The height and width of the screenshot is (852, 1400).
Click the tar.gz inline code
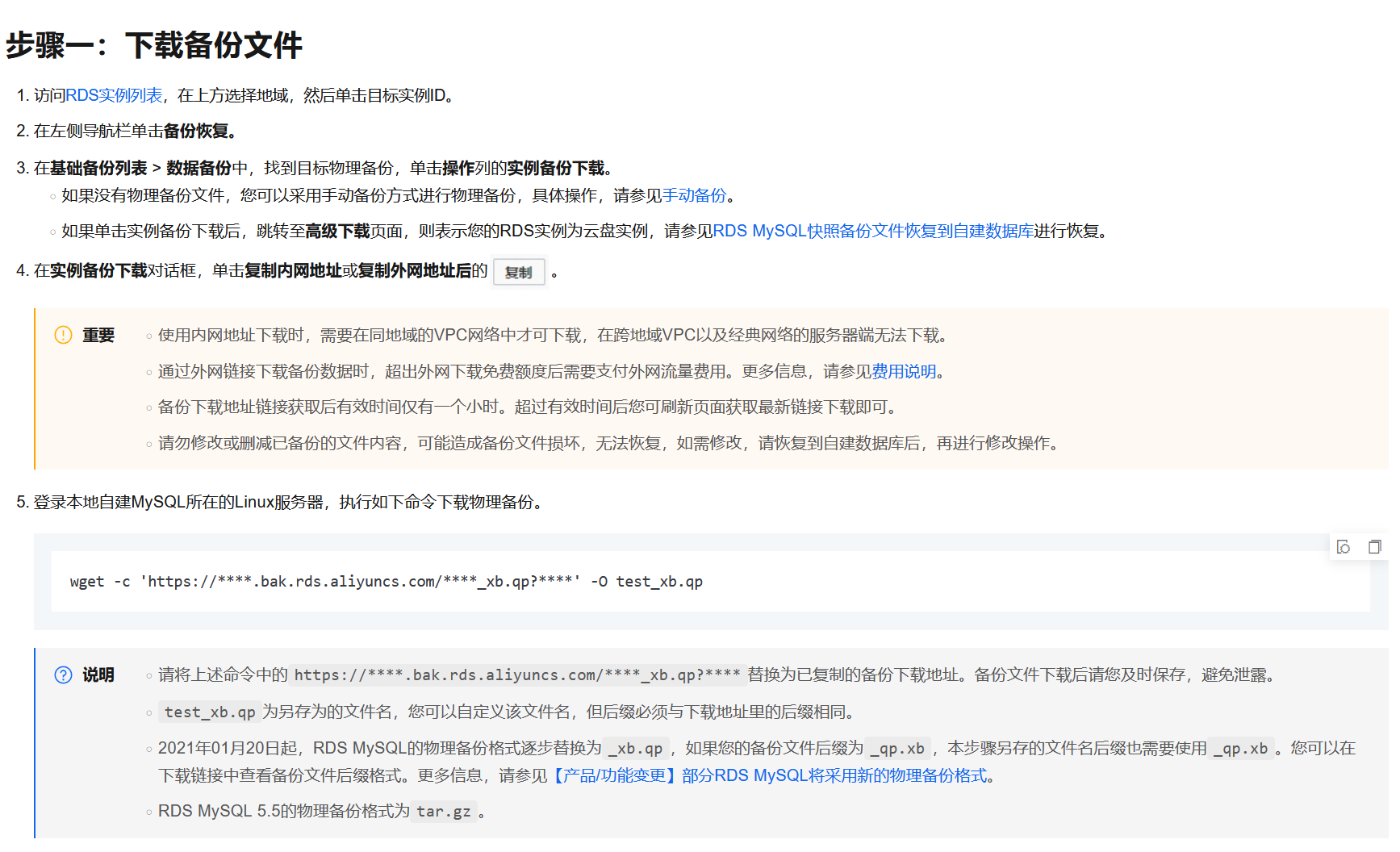point(444,812)
